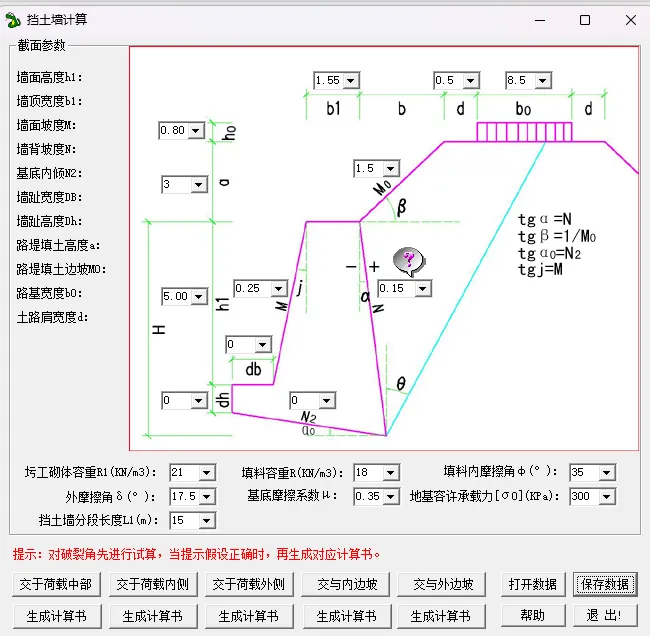The width and height of the screenshot is (650, 636).
Task: Open allowable bearing capacity dropdown showing 300
Action: click(606, 497)
